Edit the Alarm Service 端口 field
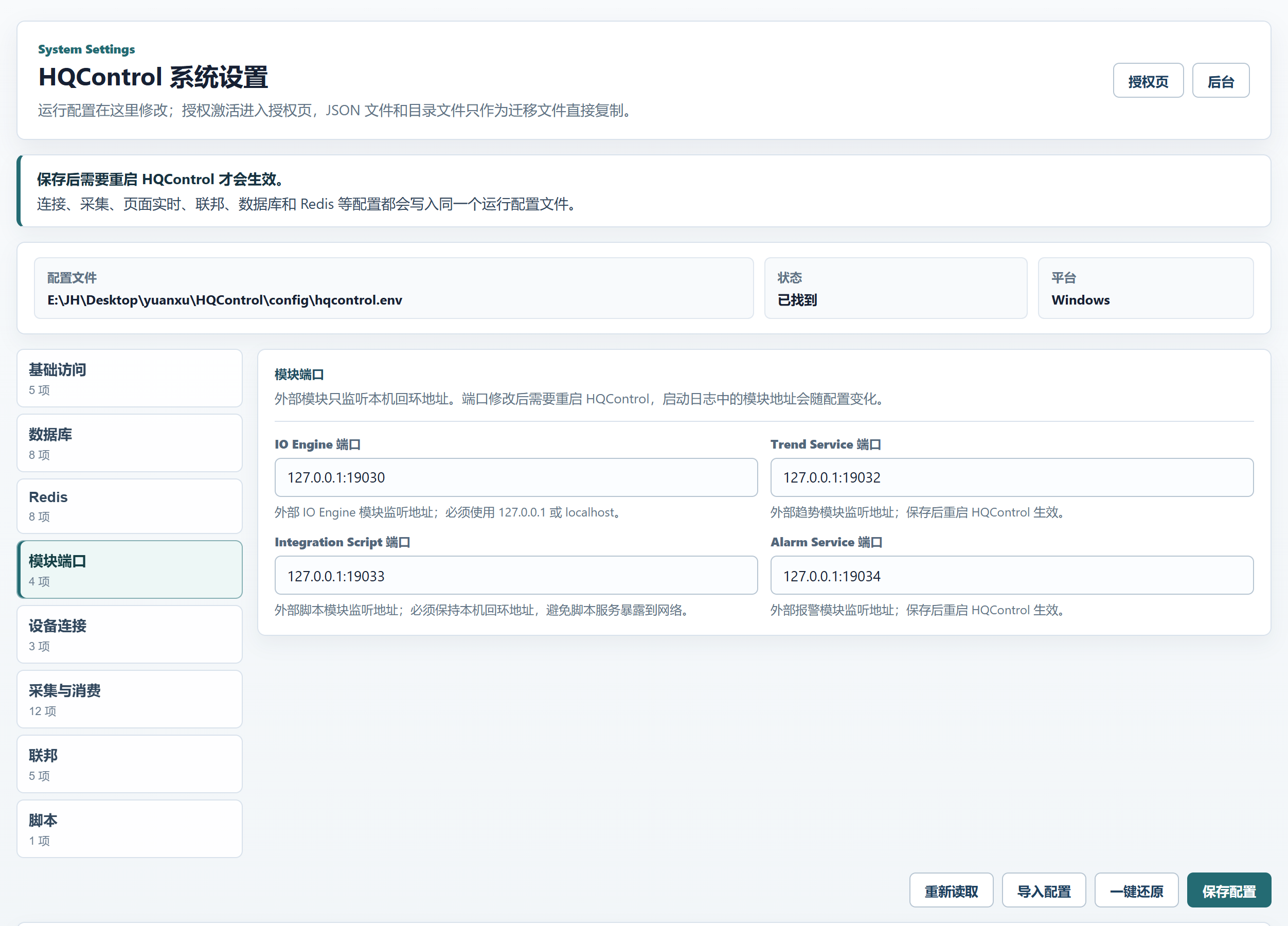1288x926 pixels. (1011, 576)
